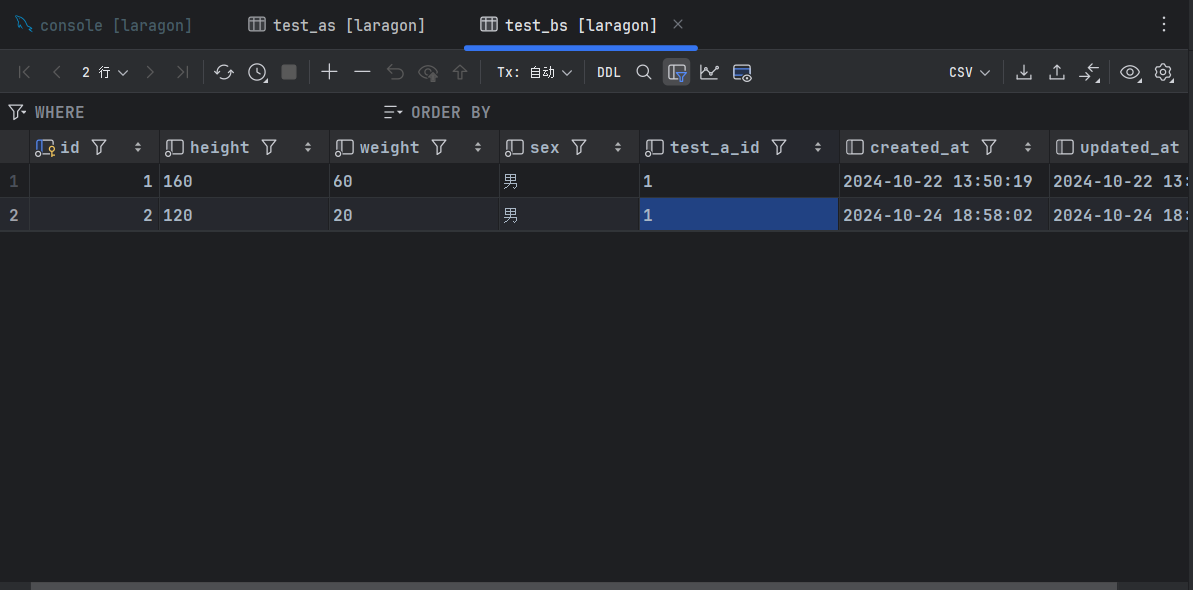This screenshot has width=1193, height=590.
Task: Click the import data upload icon
Action: 1057,72
